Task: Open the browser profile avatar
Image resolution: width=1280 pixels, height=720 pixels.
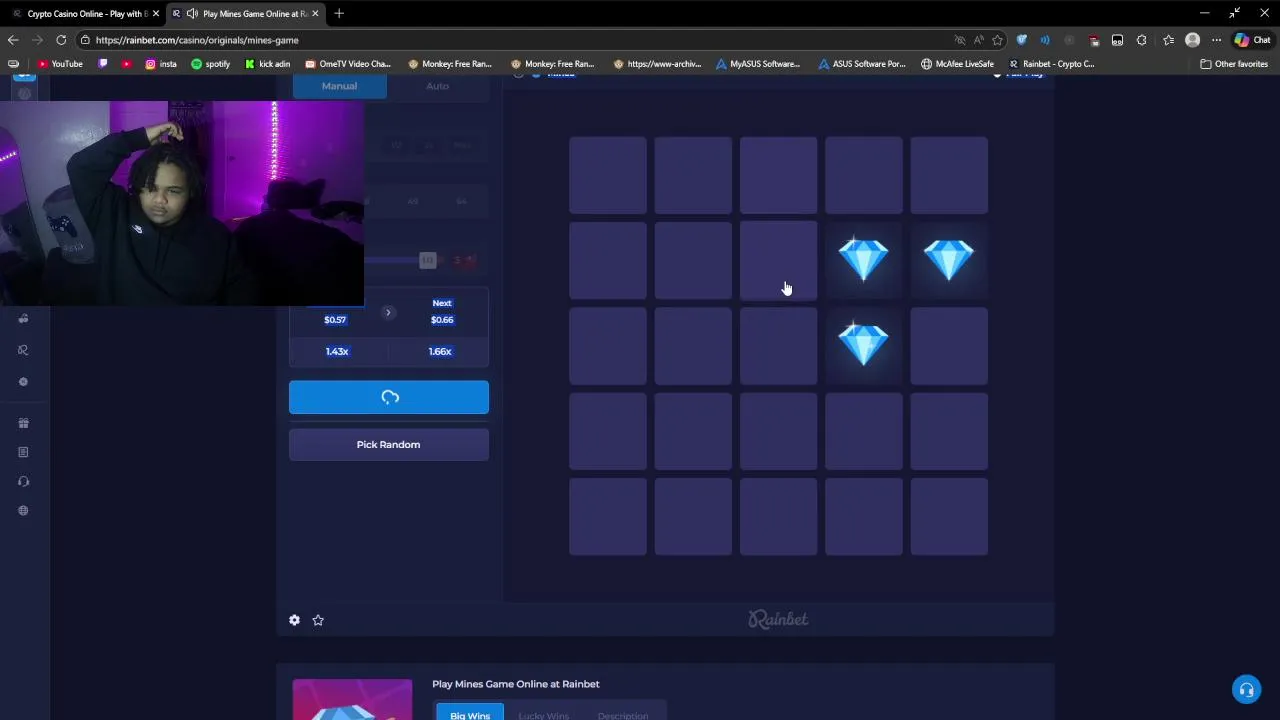Action: (x=1192, y=40)
